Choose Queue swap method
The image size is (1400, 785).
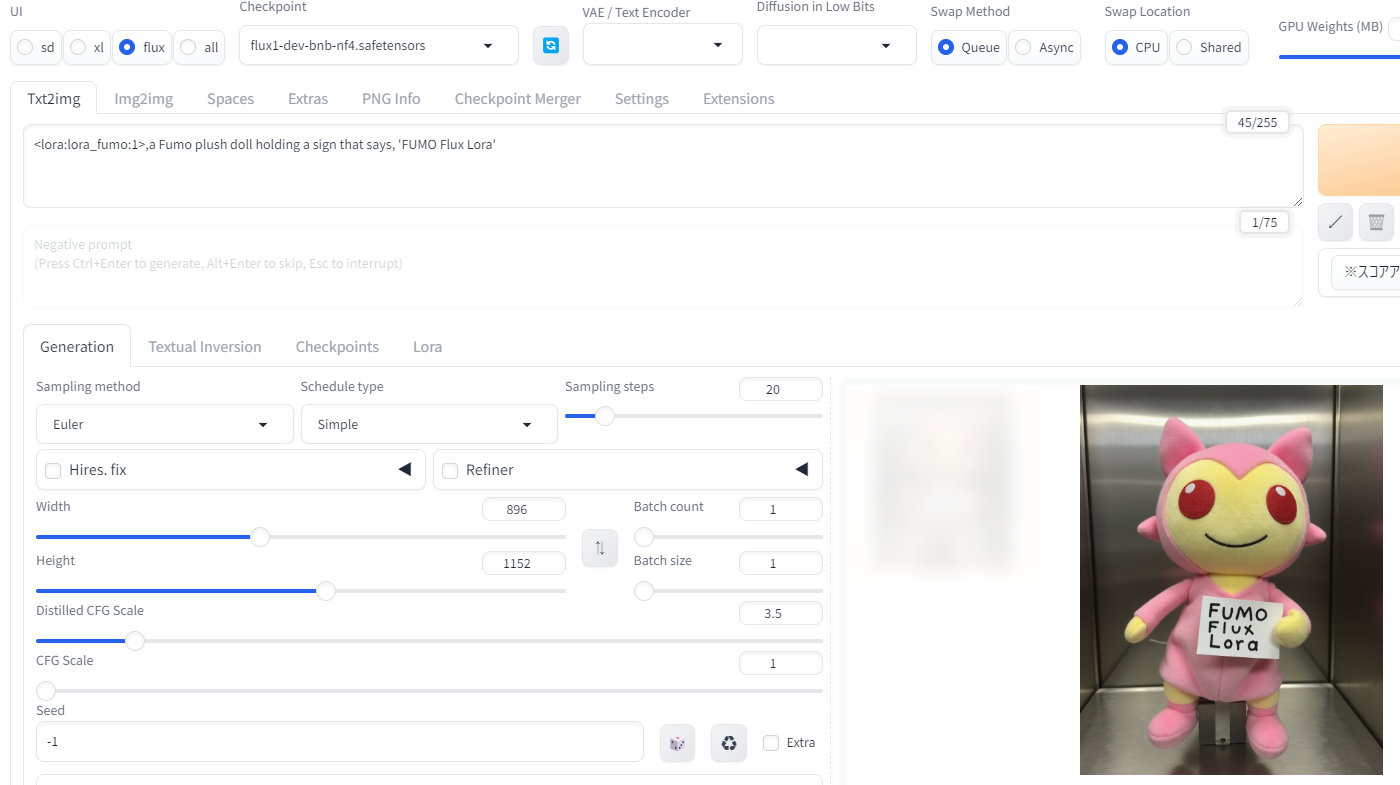click(x=969, y=47)
